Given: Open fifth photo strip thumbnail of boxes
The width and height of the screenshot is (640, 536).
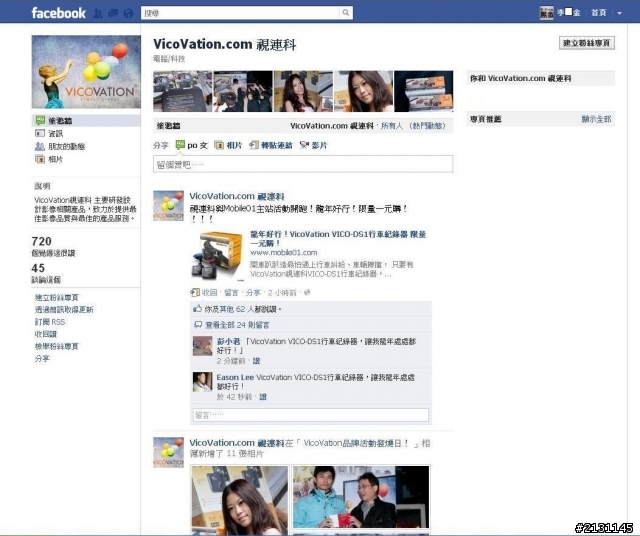Looking at the screenshot, I should [x=423, y=91].
